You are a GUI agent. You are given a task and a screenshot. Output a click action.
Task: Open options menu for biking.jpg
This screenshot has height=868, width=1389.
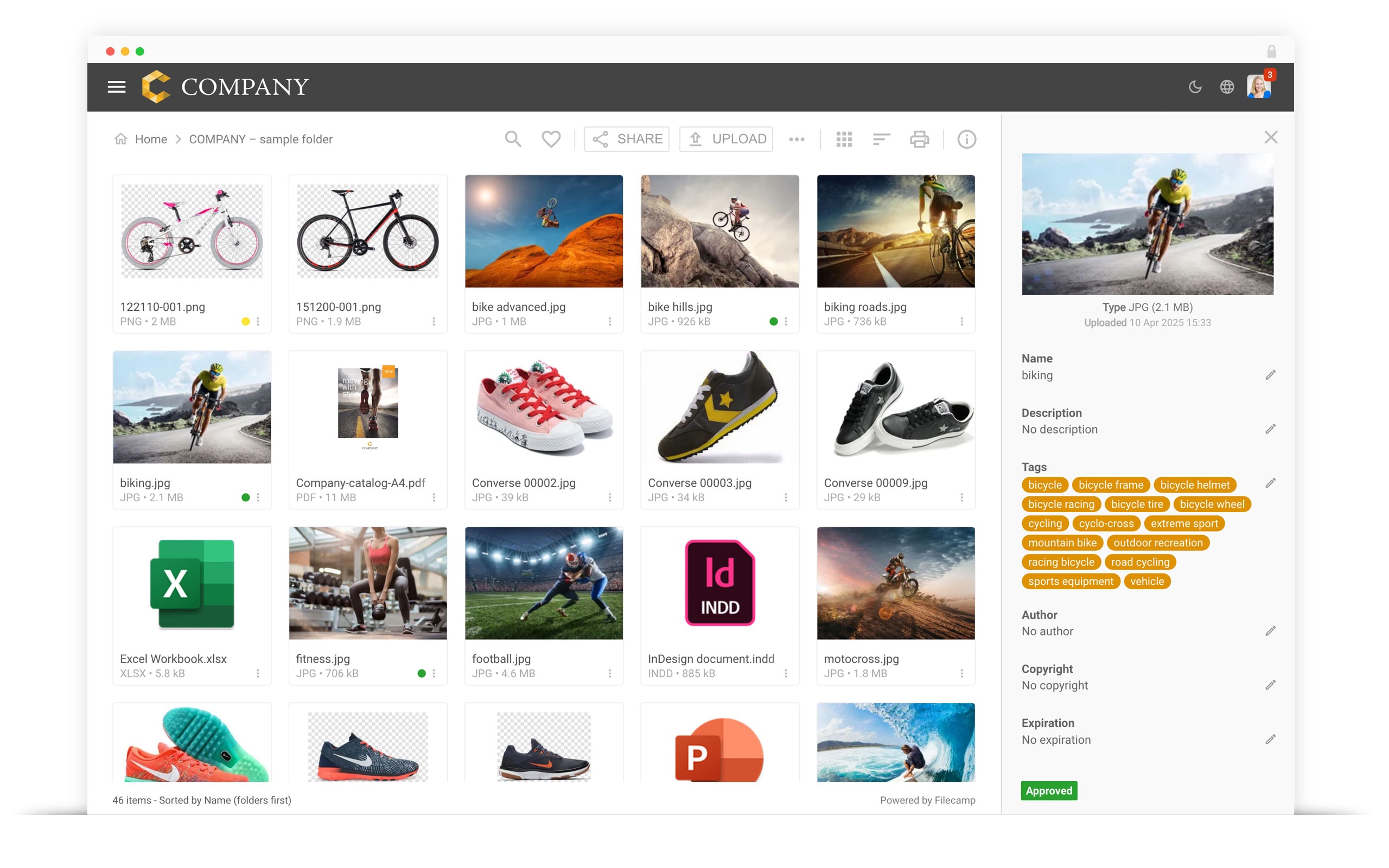pos(258,497)
